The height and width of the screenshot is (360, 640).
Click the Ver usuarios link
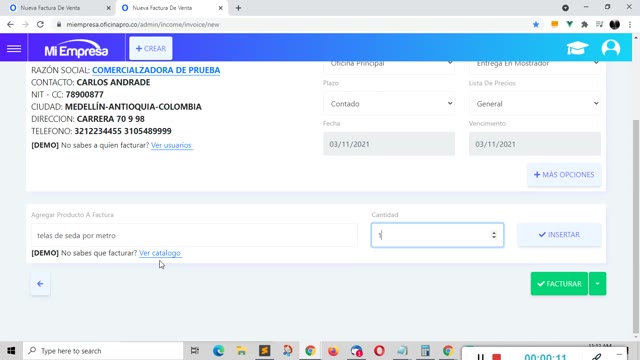click(x=171, y=145)
